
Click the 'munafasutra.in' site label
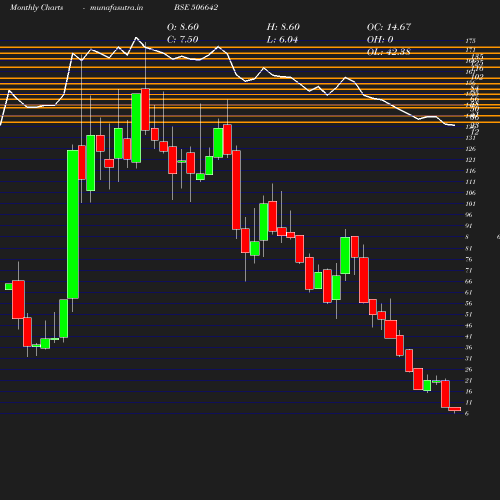(x=116, y=7)
